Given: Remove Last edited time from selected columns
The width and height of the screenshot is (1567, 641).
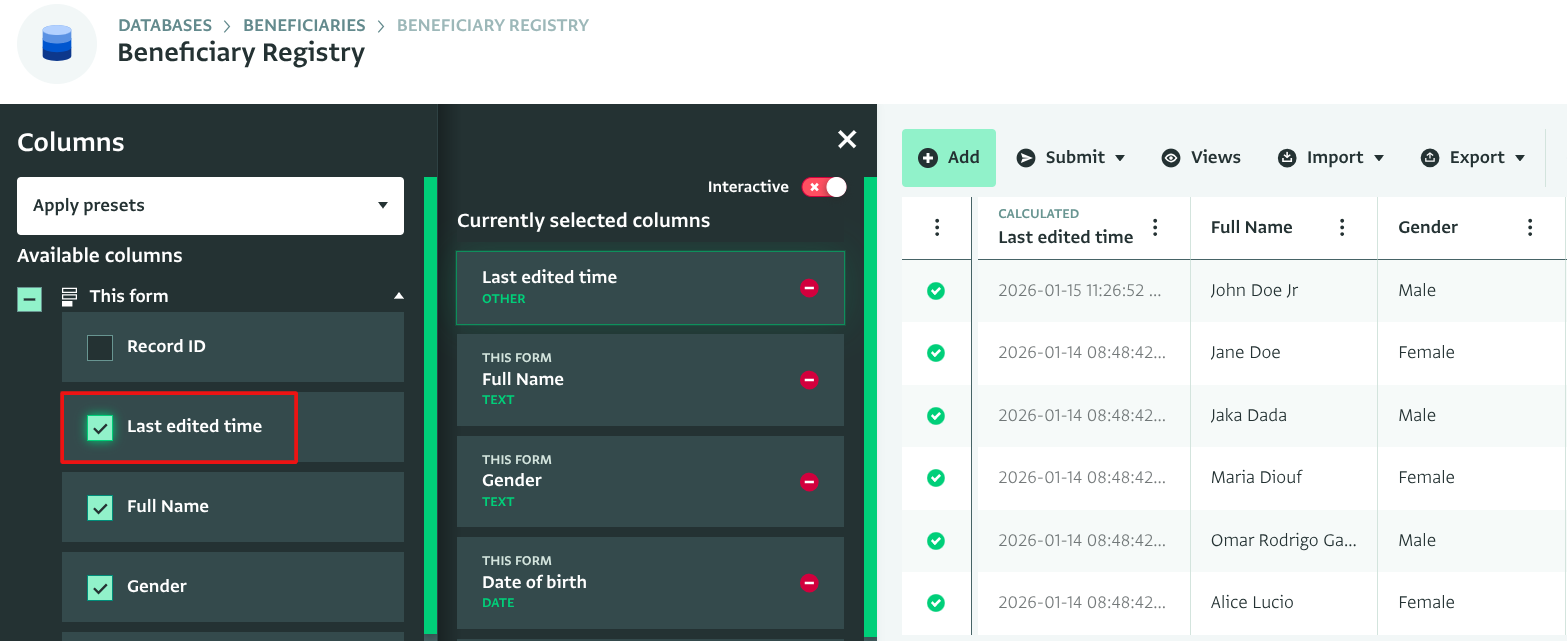Looking at the screenshot, I should click(809, 288).
